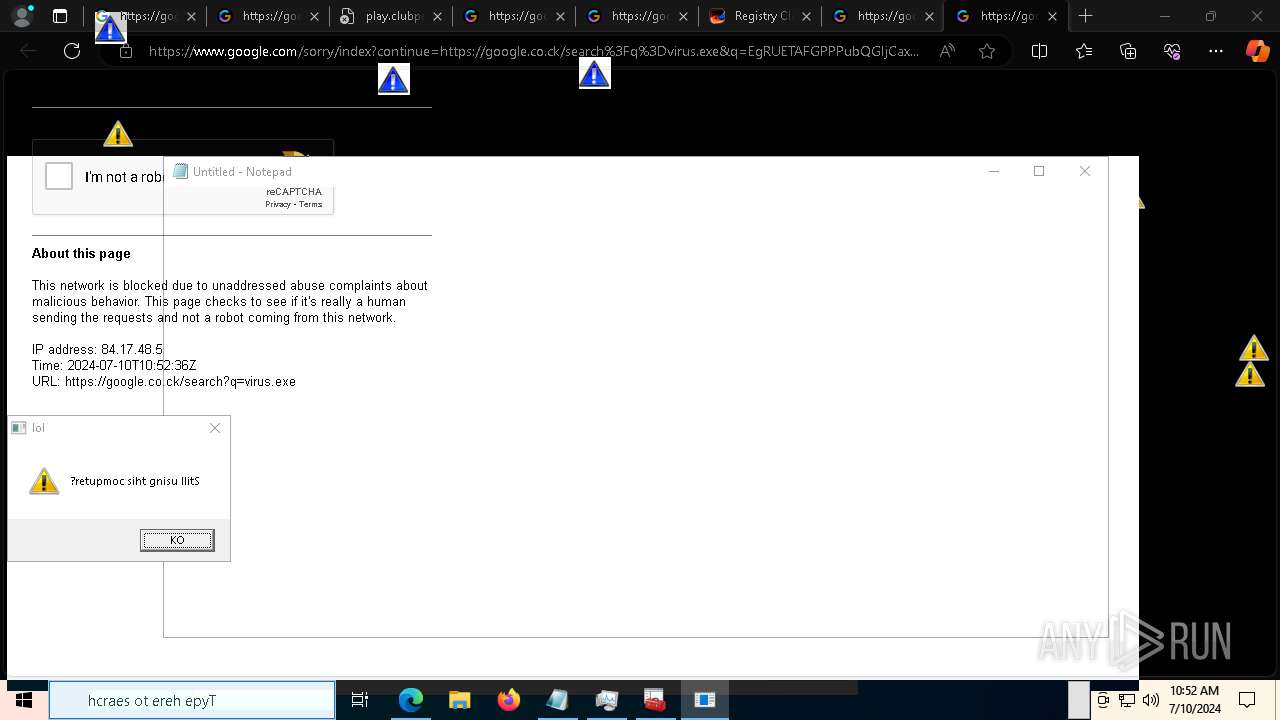This screenshot has width=1280, height=720.
Task: Maximize the Notepad window
Action: coord(1039,171)
